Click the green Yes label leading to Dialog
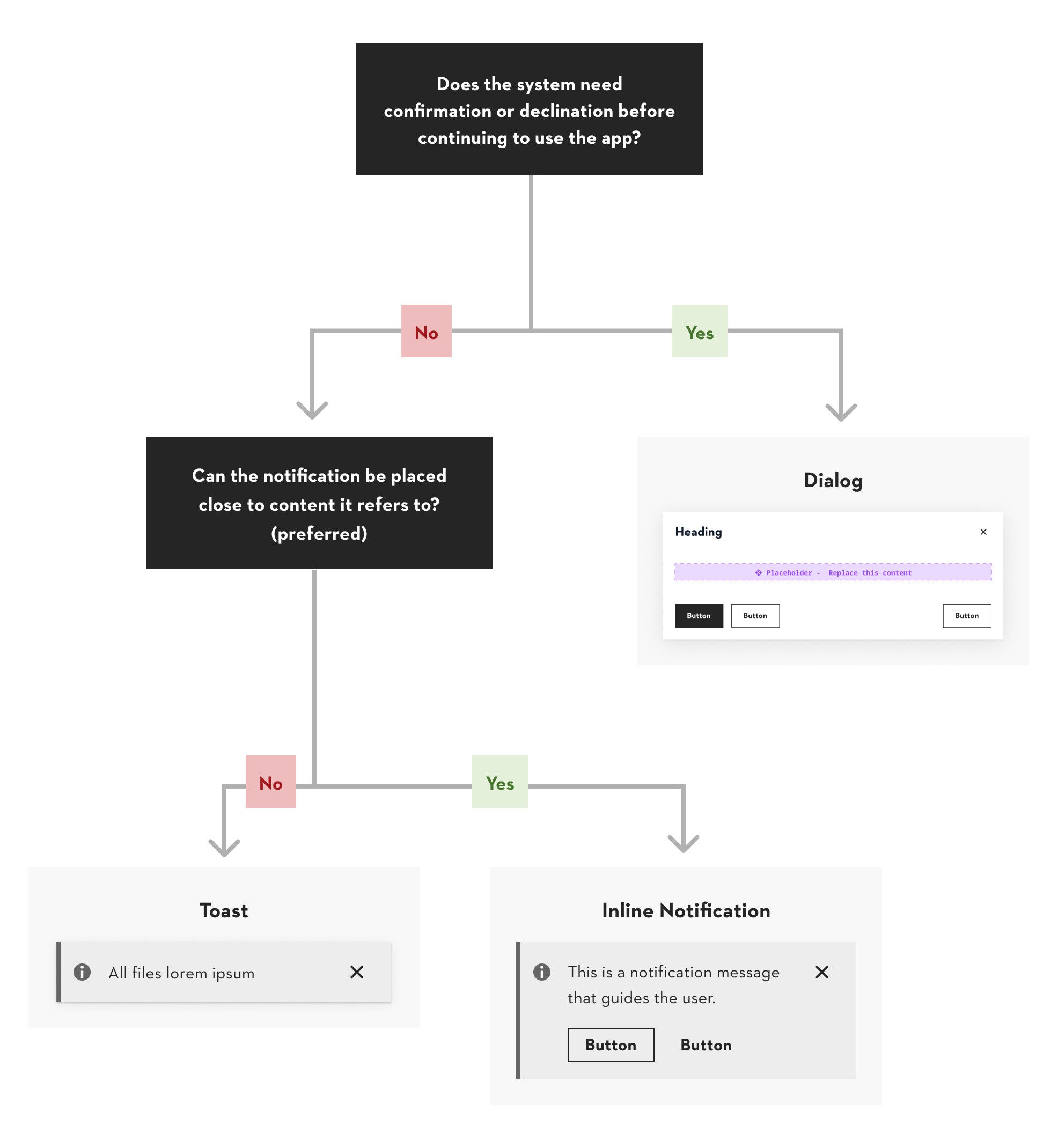Viewport: 1058px width, 1148px height. (x=699, y=332)
